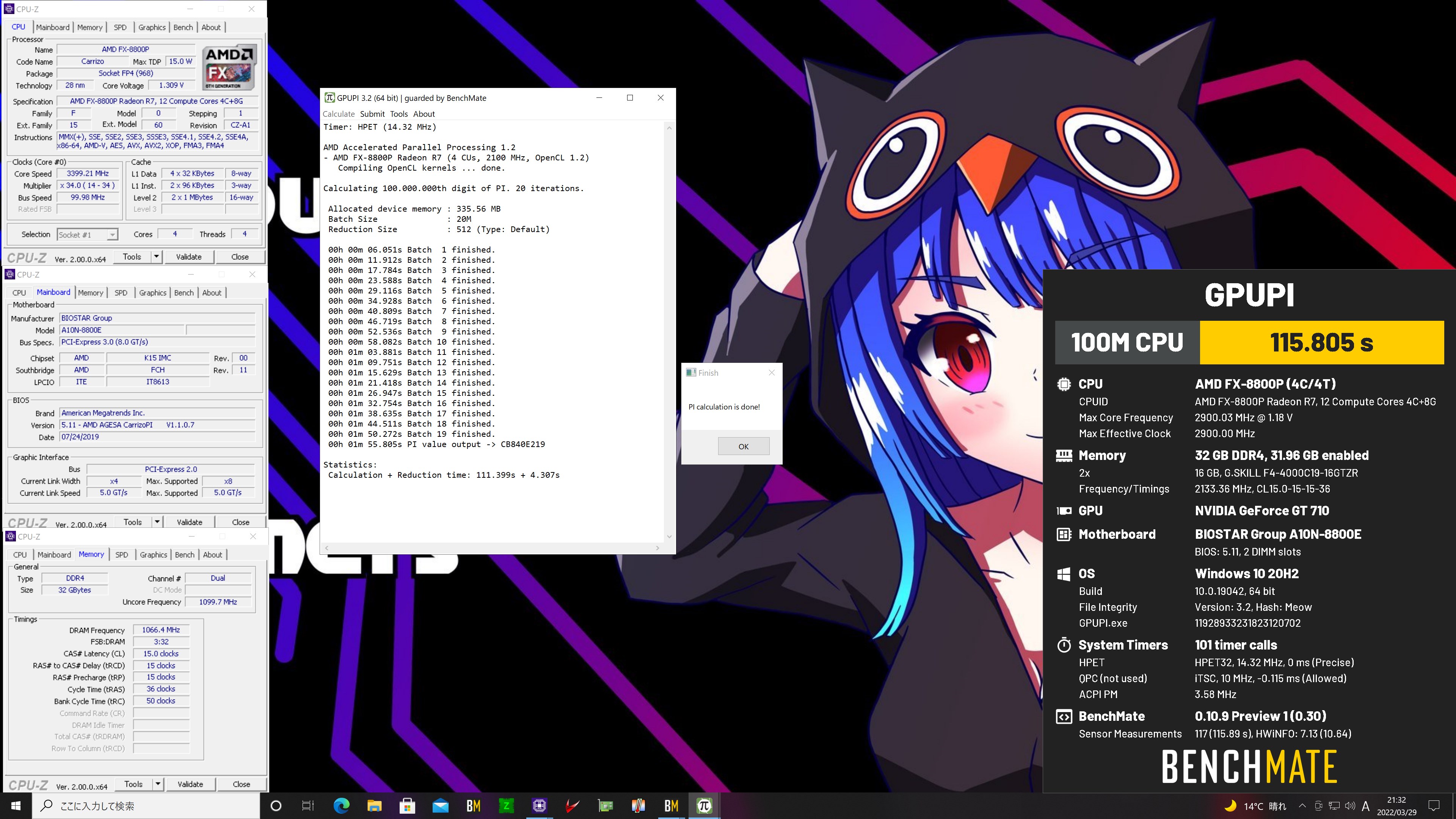Switch to GPUPI pi taskbar icon
The image size is (1456, 819).
(x=704, y=806)
